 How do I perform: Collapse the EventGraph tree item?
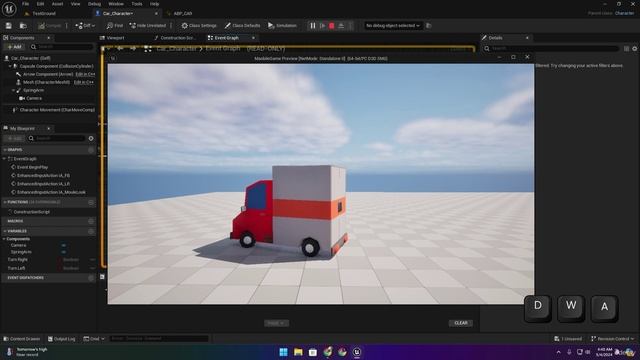tap(4, 159)
